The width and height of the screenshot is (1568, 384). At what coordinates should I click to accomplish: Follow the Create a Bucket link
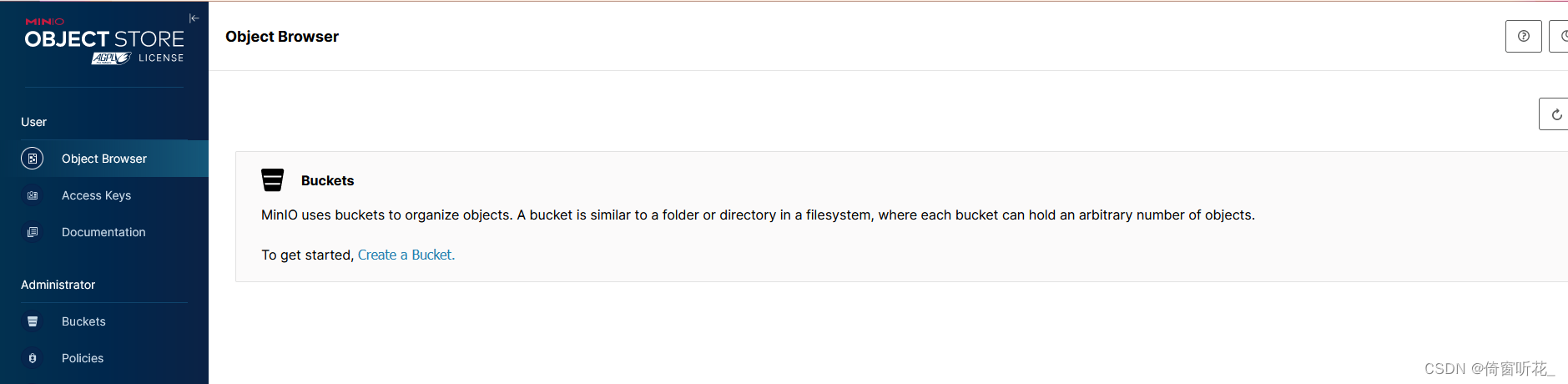(406, 255)
